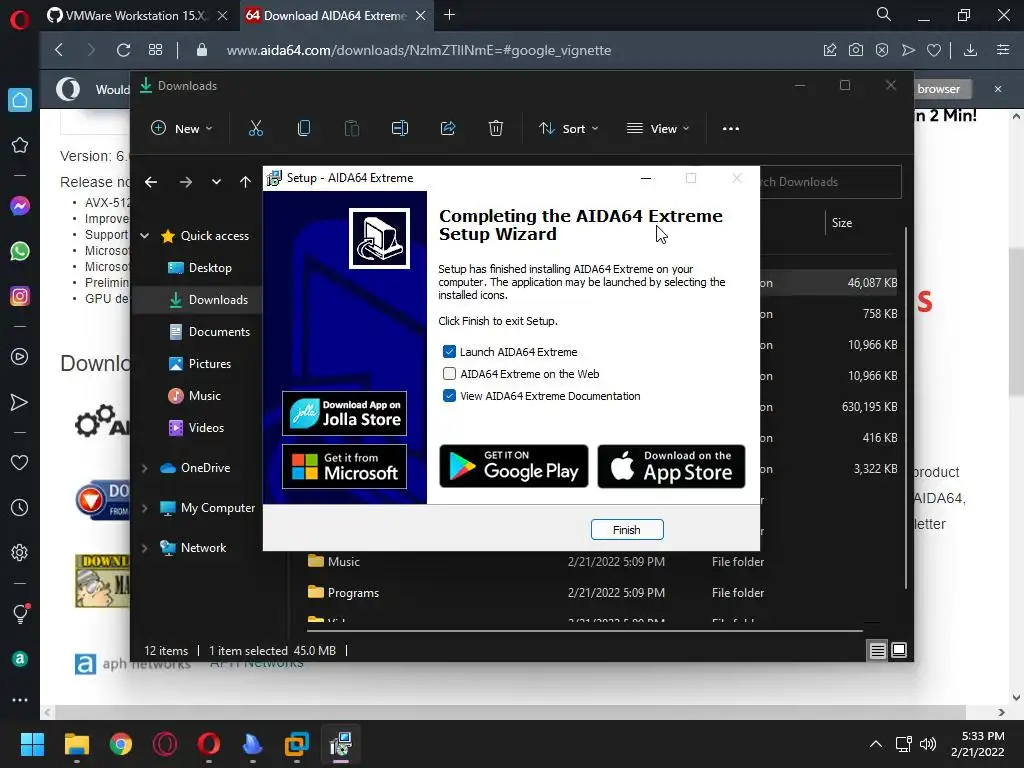Go back in Opera browser
Screen dimensions: 1024x768
point(59,50)
